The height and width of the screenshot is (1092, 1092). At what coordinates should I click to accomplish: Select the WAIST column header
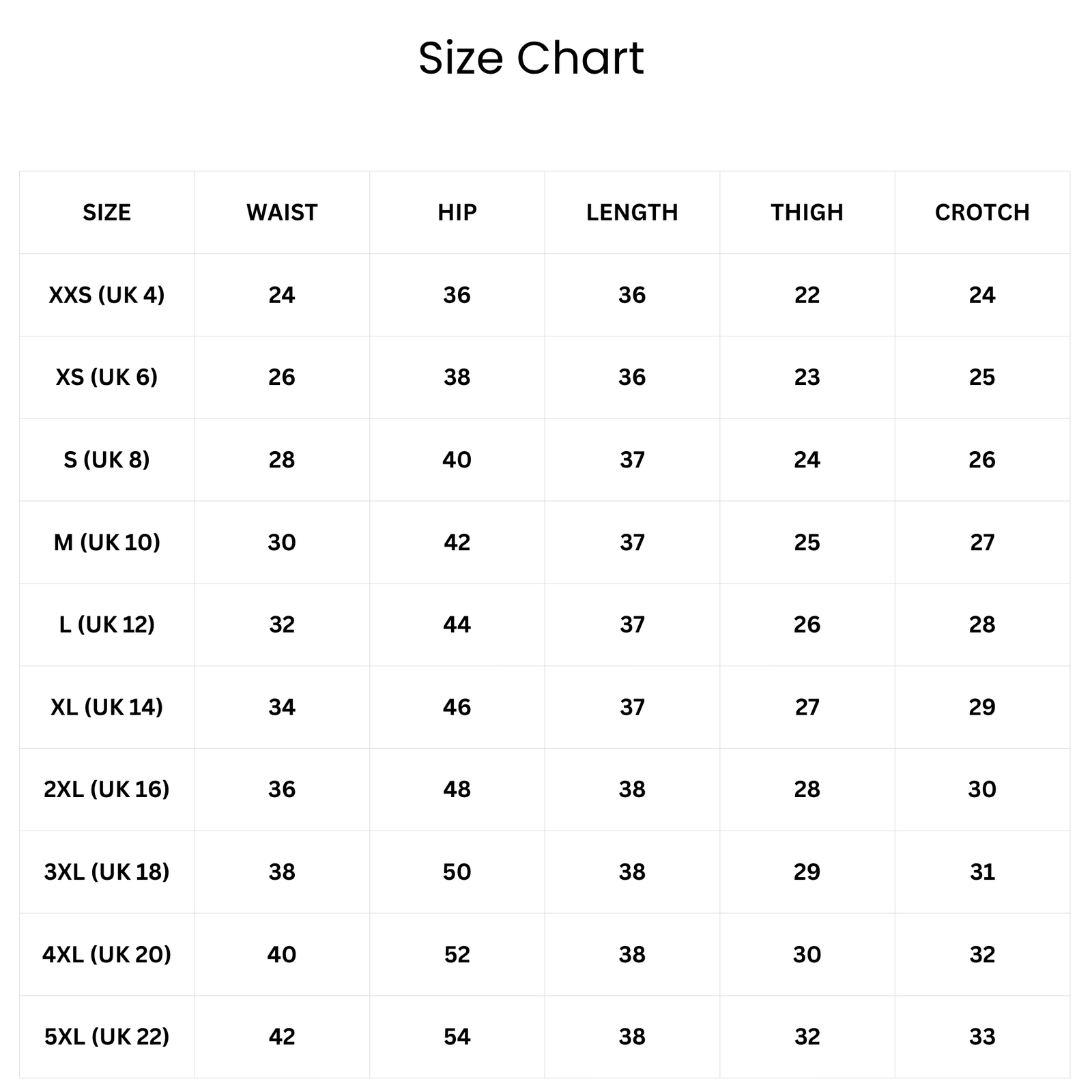tap(282, 212)
